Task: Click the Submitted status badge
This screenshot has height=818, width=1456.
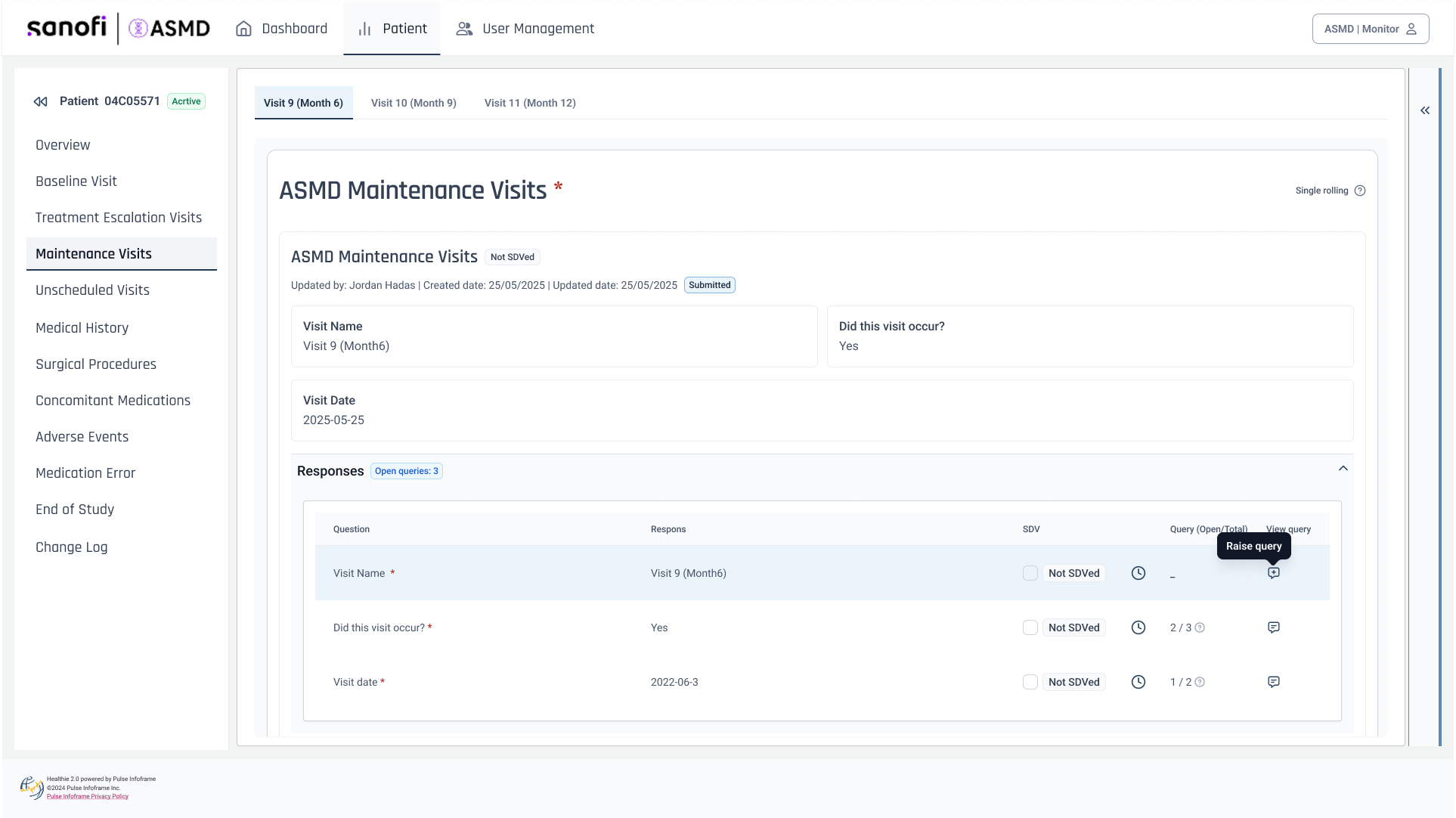Action: tap(710, 285)
